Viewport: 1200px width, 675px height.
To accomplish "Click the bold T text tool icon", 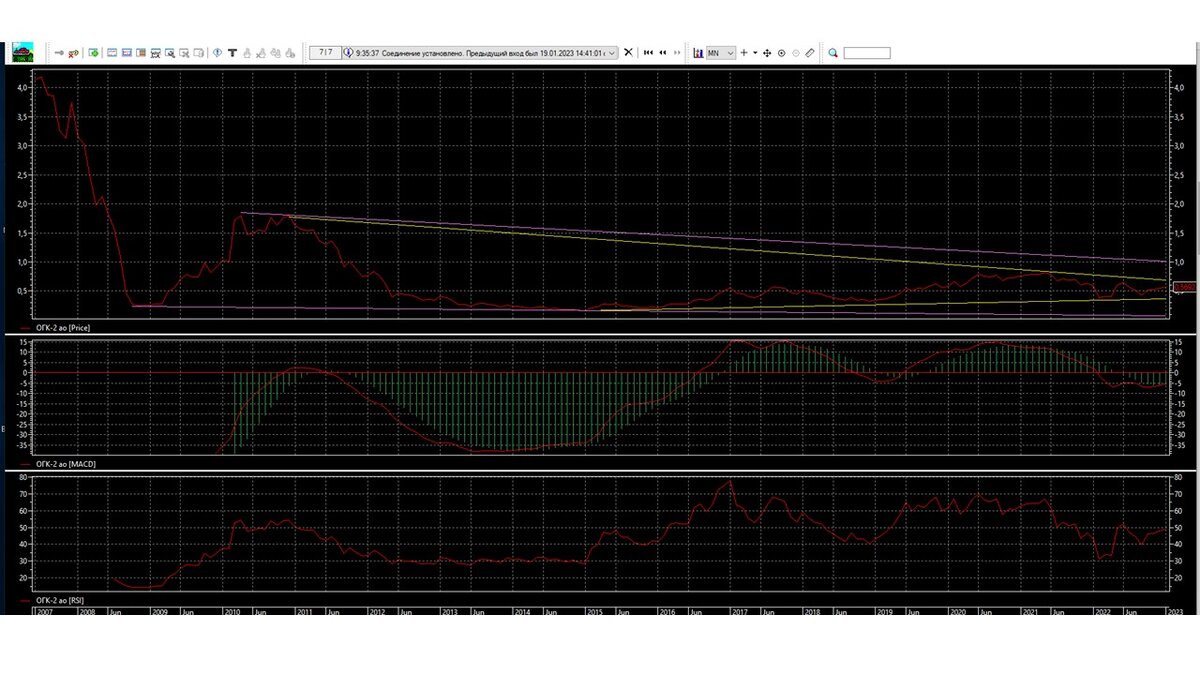I will click(232, 52).
